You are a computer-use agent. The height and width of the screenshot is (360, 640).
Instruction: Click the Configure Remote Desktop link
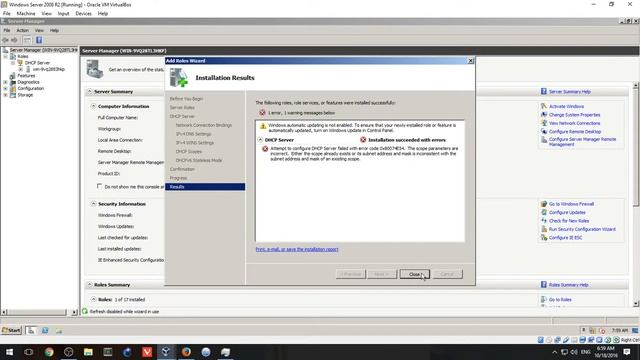coord(575,131)
